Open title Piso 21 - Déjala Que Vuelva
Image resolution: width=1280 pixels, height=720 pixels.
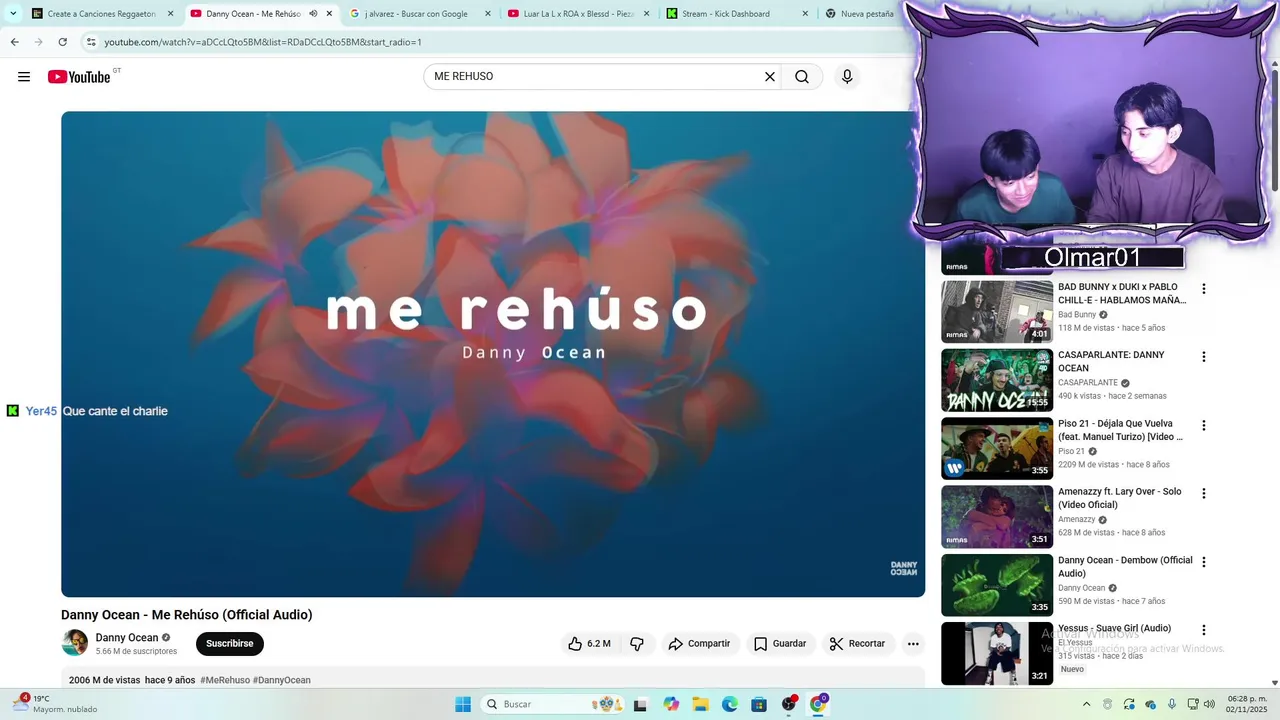1120,430
